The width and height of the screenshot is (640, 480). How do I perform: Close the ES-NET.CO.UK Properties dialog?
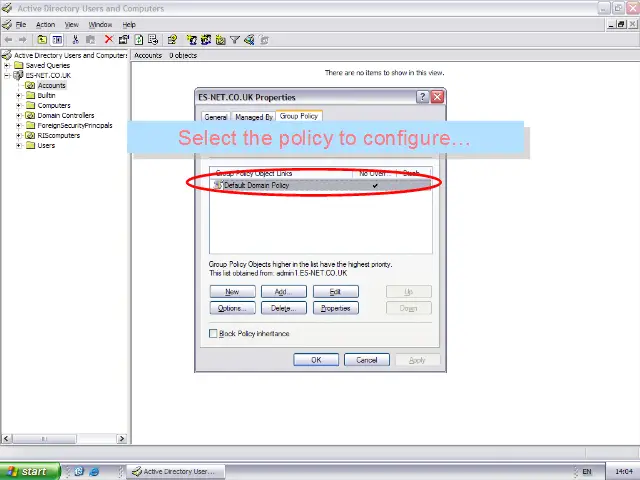(437, 97)
